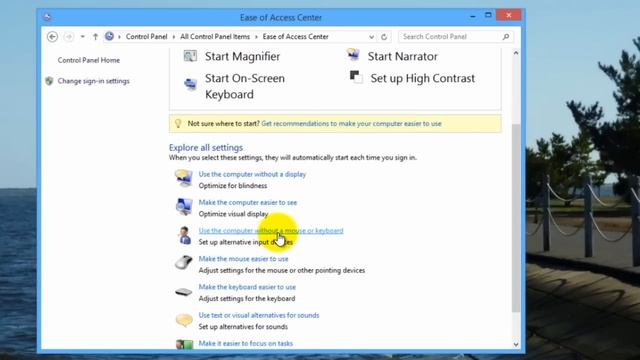Open Make the mouse easier to use
Viewport: 640px width, 360px height.
pos(243,259)
